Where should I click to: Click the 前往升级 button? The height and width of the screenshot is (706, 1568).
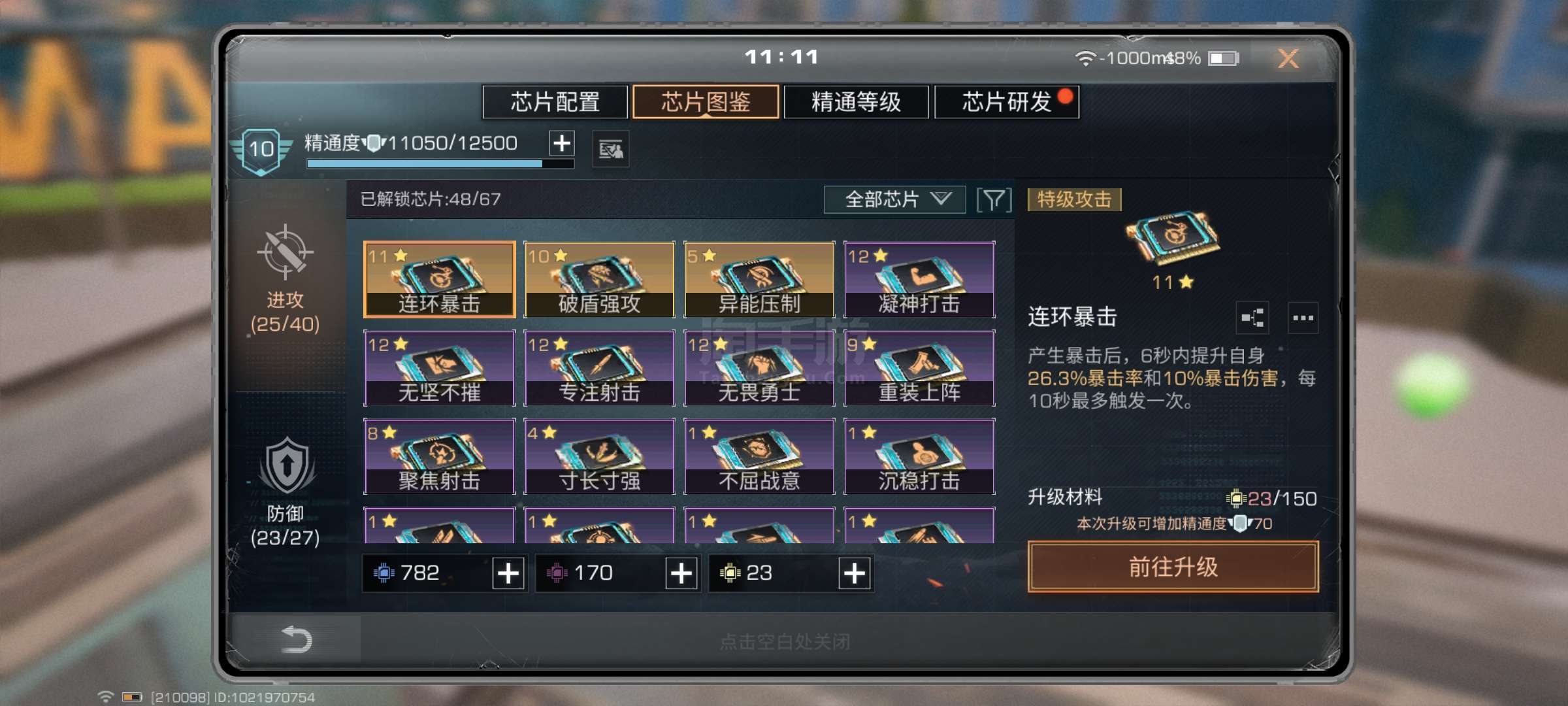(x=1173, y=567)
